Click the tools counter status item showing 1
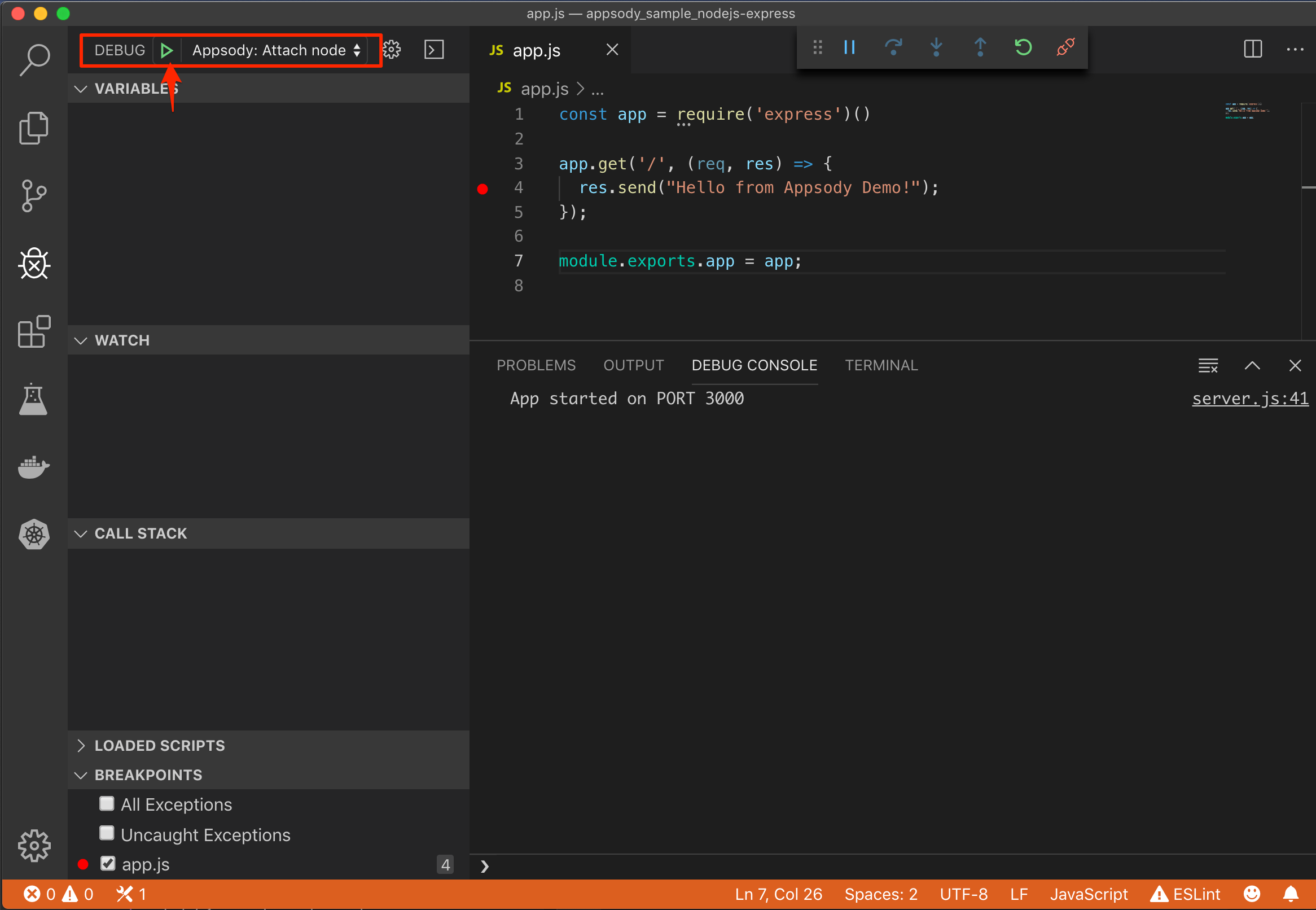This screenshot has height=910, width=1316. [x=131, y=894]
